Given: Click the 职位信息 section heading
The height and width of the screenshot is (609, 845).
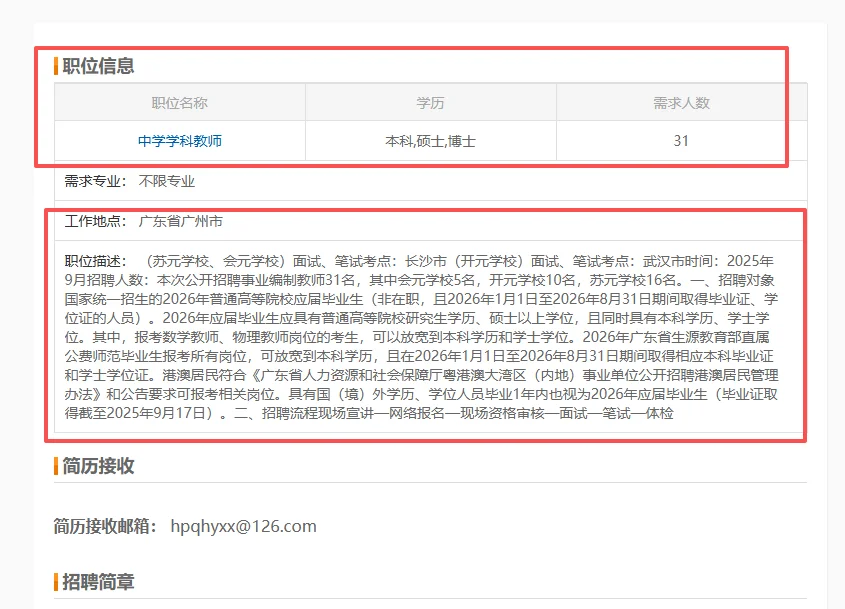Looking at the screenshot, I should click(x=98, y=66).
